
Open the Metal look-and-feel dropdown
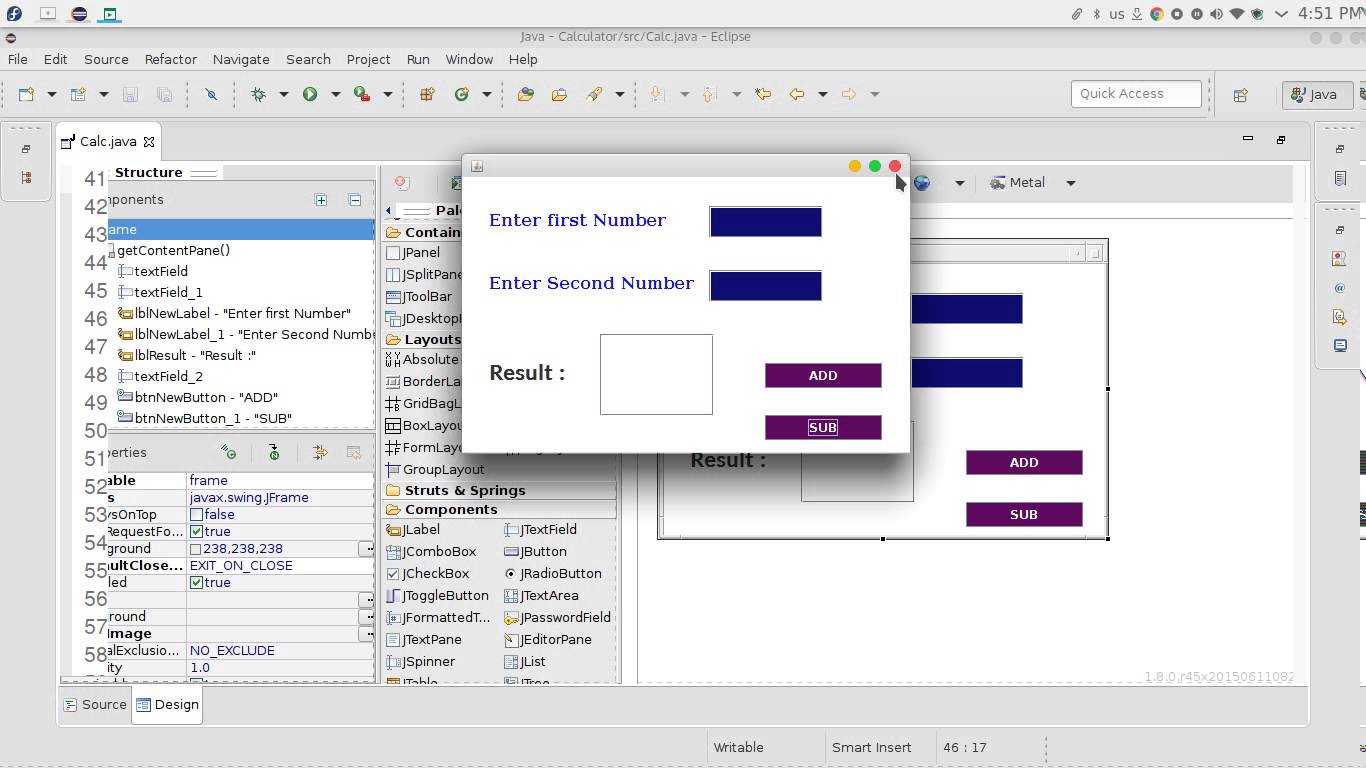click(x=1069, y=182)
